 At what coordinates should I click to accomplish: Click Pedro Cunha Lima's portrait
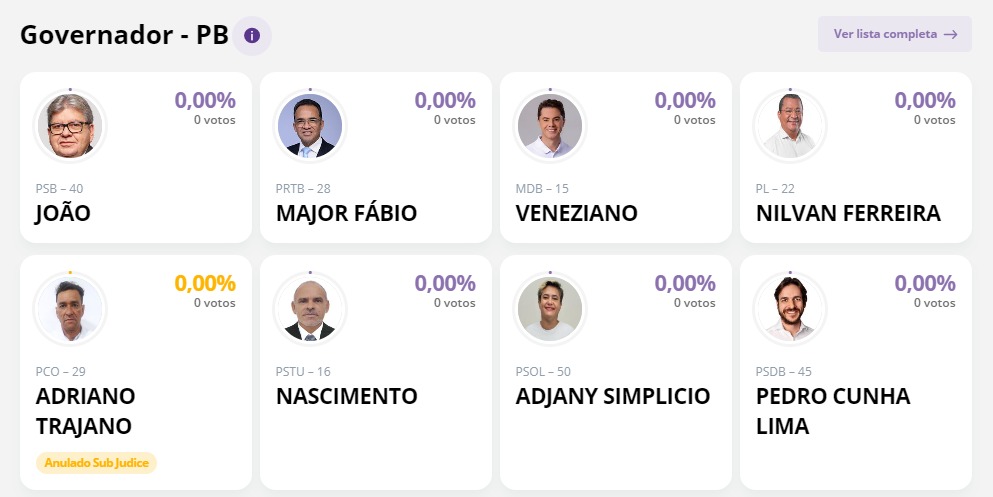[790, 308]
